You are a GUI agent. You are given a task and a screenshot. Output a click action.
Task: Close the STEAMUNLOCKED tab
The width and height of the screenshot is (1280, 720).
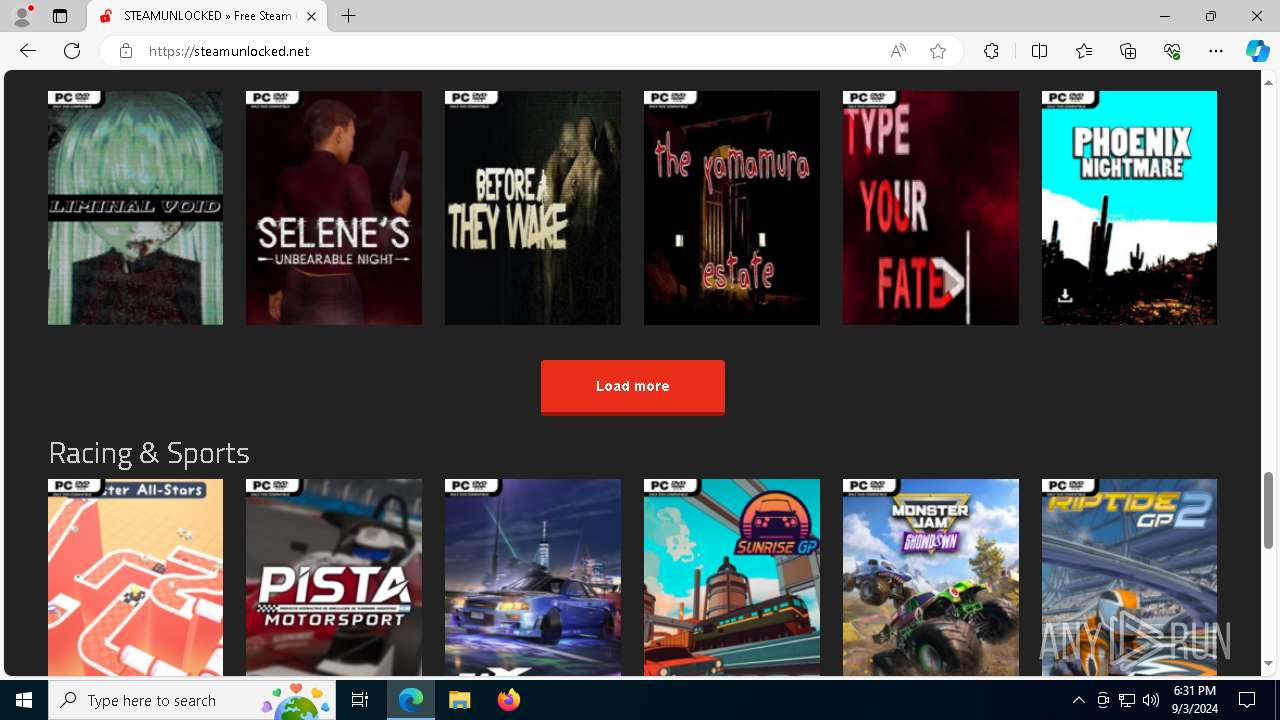[x=311, y=16]
